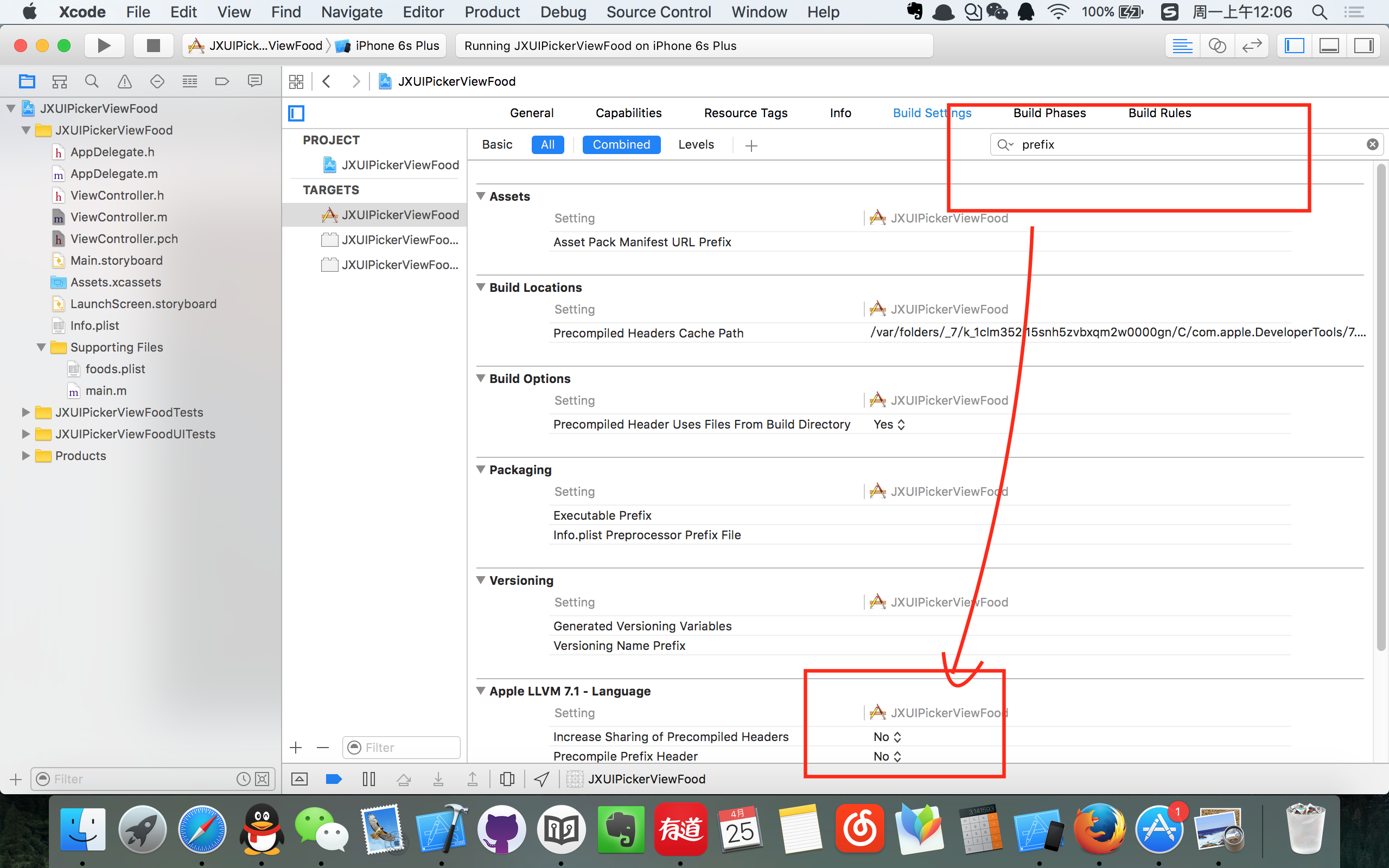Open the Test navigator diamond icon
The width and height of the screenshot is (1389, 868).
pyautogui.click(x=157, y=81)
